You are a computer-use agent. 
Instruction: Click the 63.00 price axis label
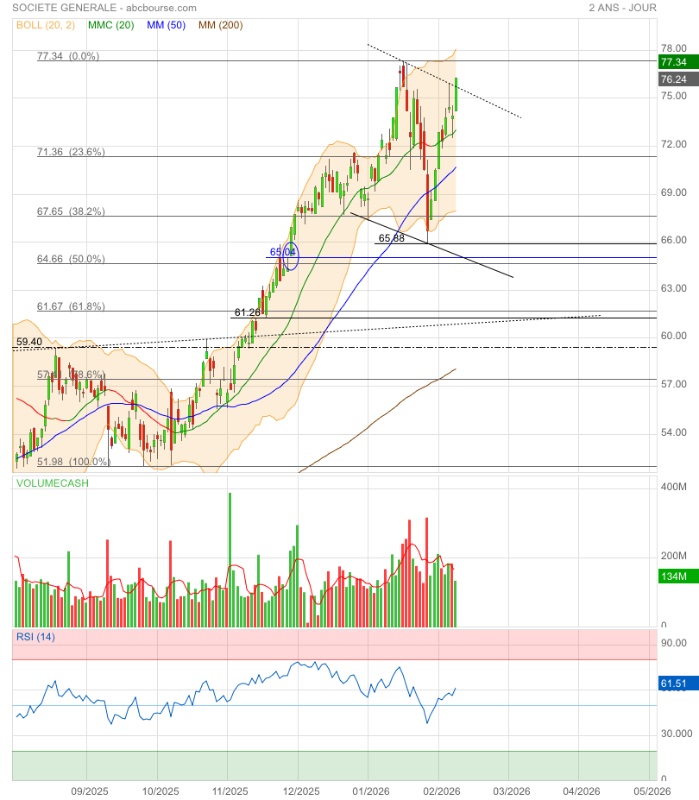click(x=673, y=288)
